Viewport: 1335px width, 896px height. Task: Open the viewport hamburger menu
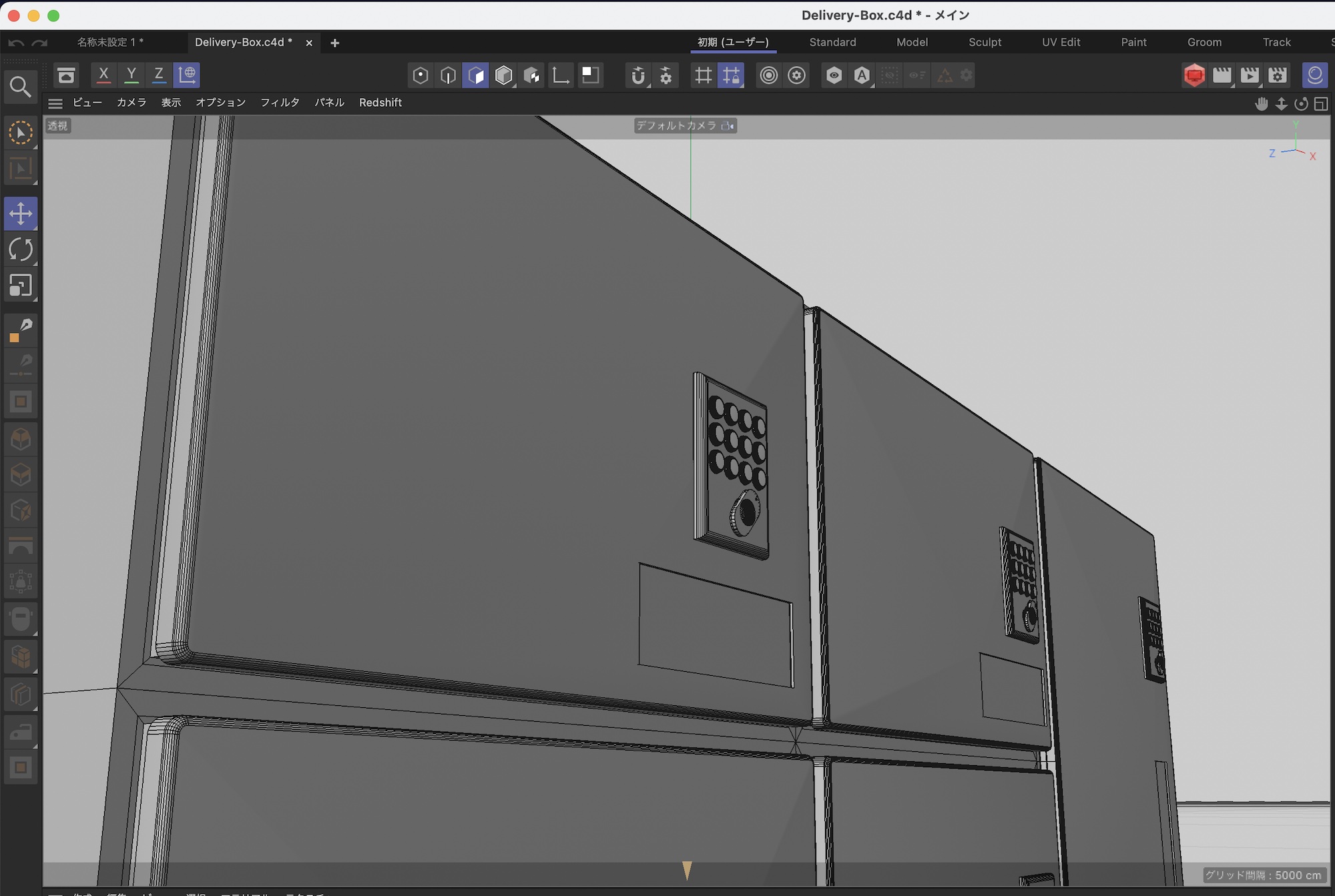pyautogui.click(x=55, y=103)
